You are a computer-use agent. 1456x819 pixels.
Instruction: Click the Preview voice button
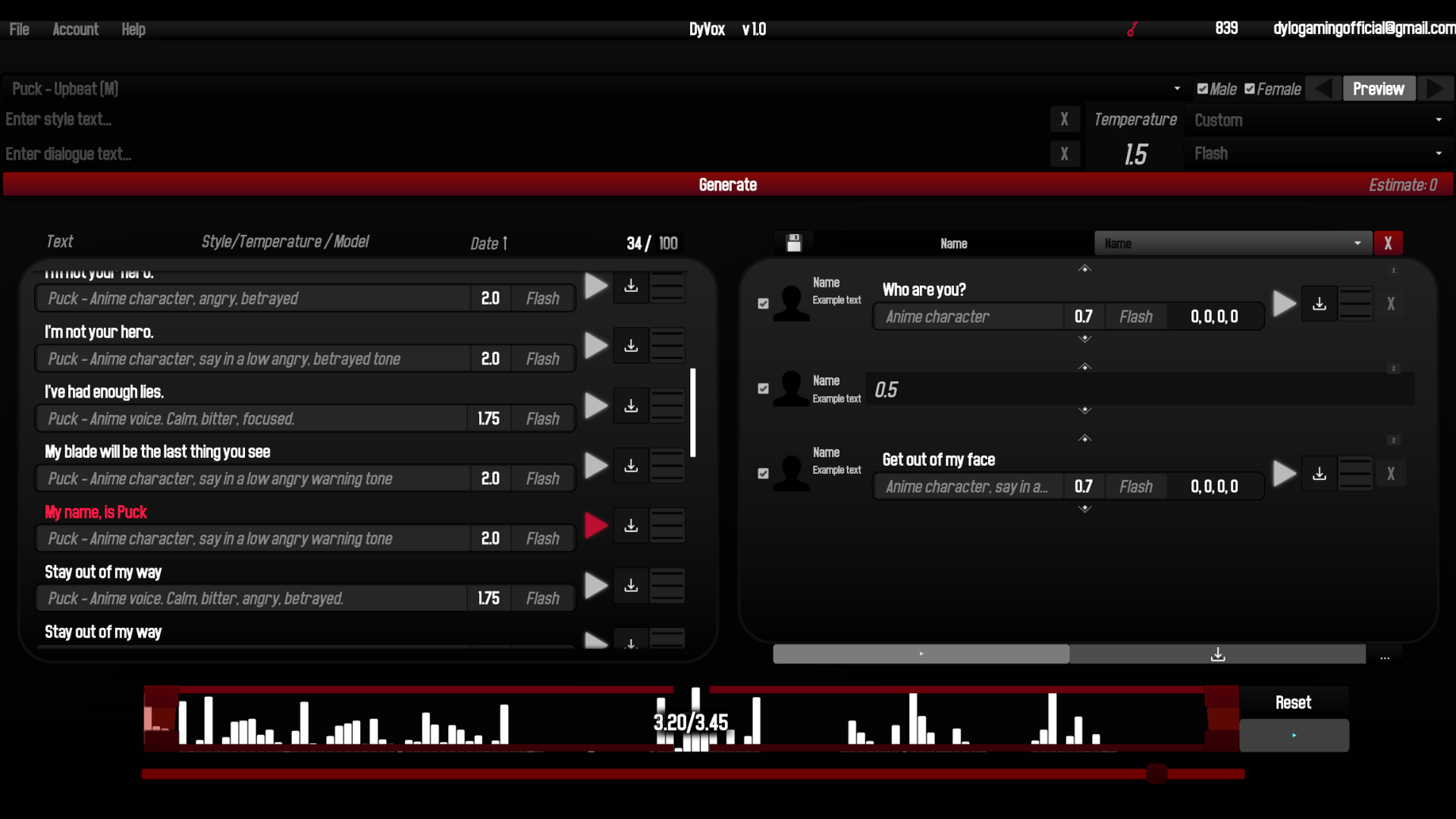[1379, 89]
